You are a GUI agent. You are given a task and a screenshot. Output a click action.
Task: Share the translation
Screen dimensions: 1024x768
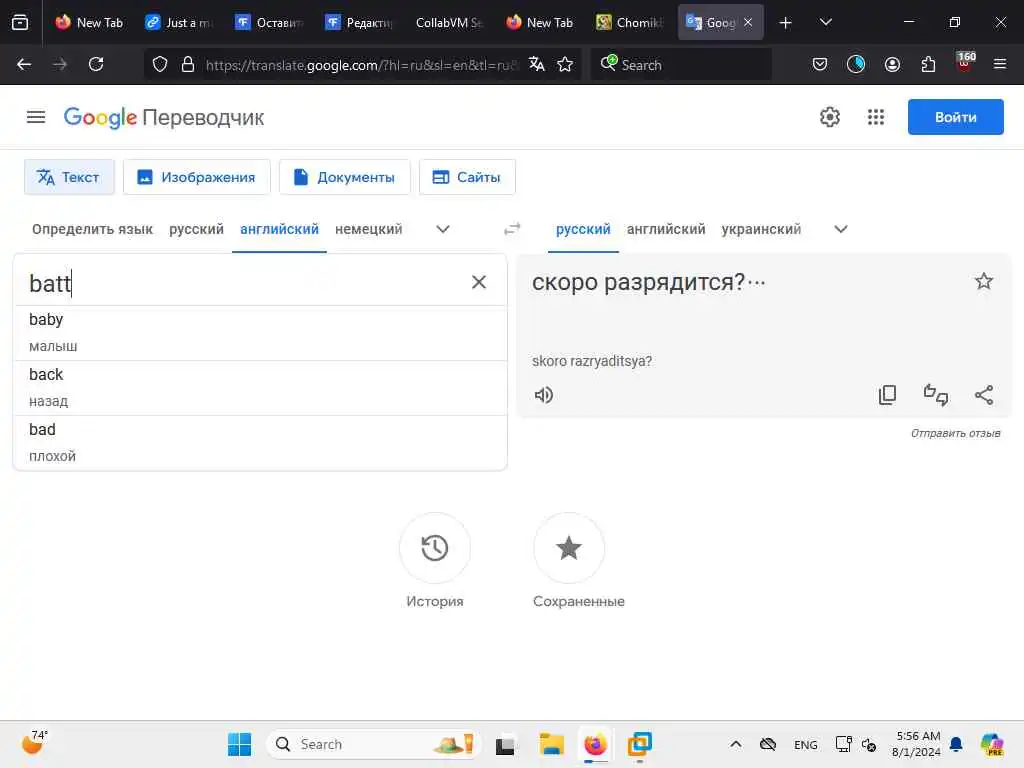coord(984,395)
